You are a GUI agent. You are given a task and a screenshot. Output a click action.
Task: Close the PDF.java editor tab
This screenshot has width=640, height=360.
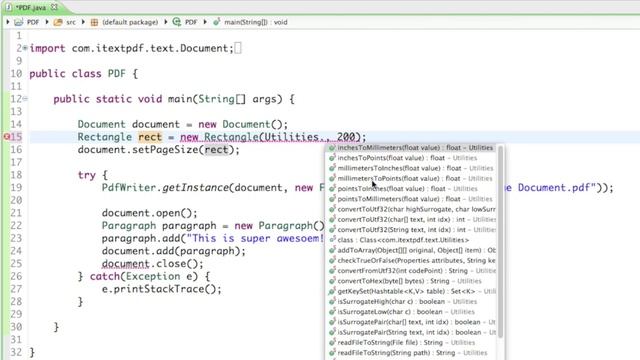[x=54, y=7]
